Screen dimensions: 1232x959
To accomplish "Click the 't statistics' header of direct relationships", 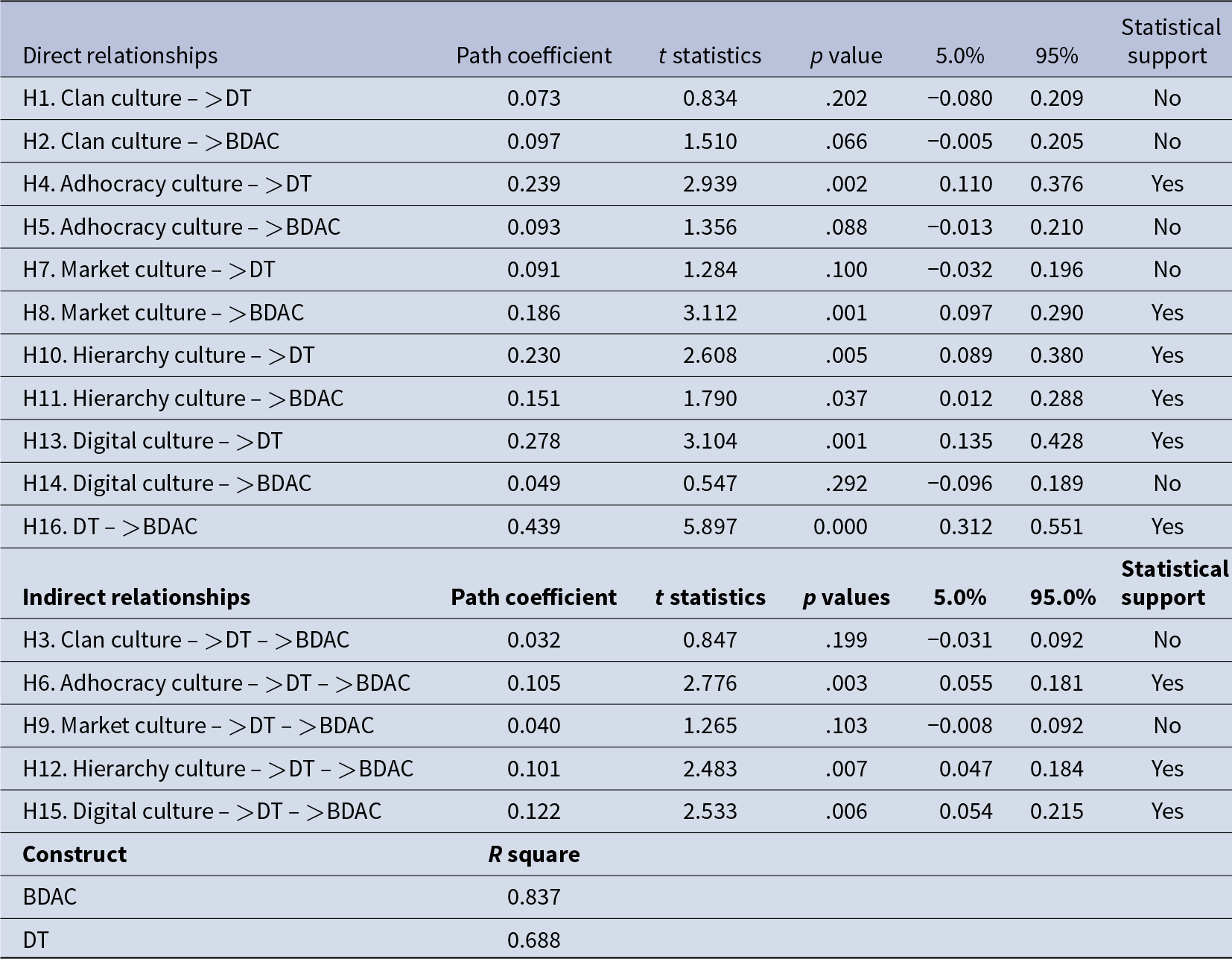I will coord(710,56).
